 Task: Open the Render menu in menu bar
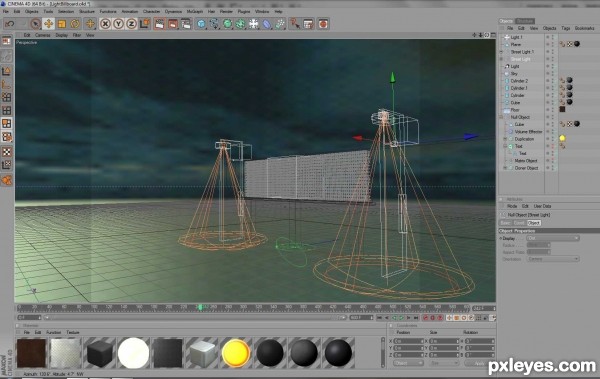pyautogui.click(x=226, y=11)
